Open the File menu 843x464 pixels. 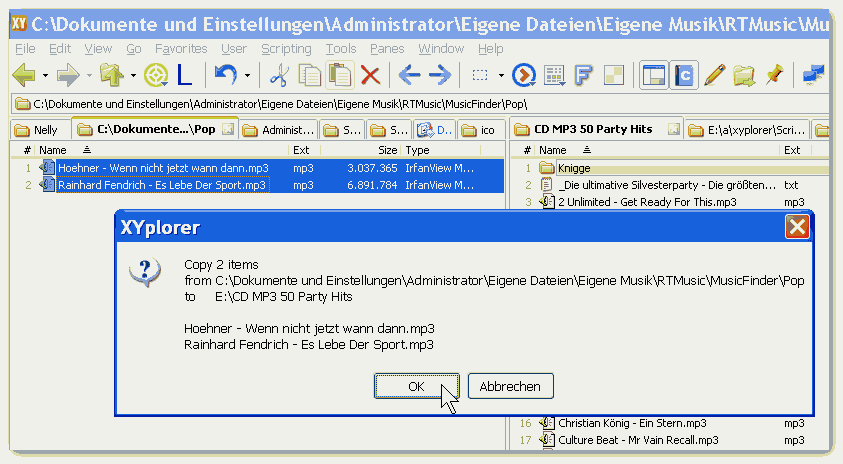(x=25, y=49)
